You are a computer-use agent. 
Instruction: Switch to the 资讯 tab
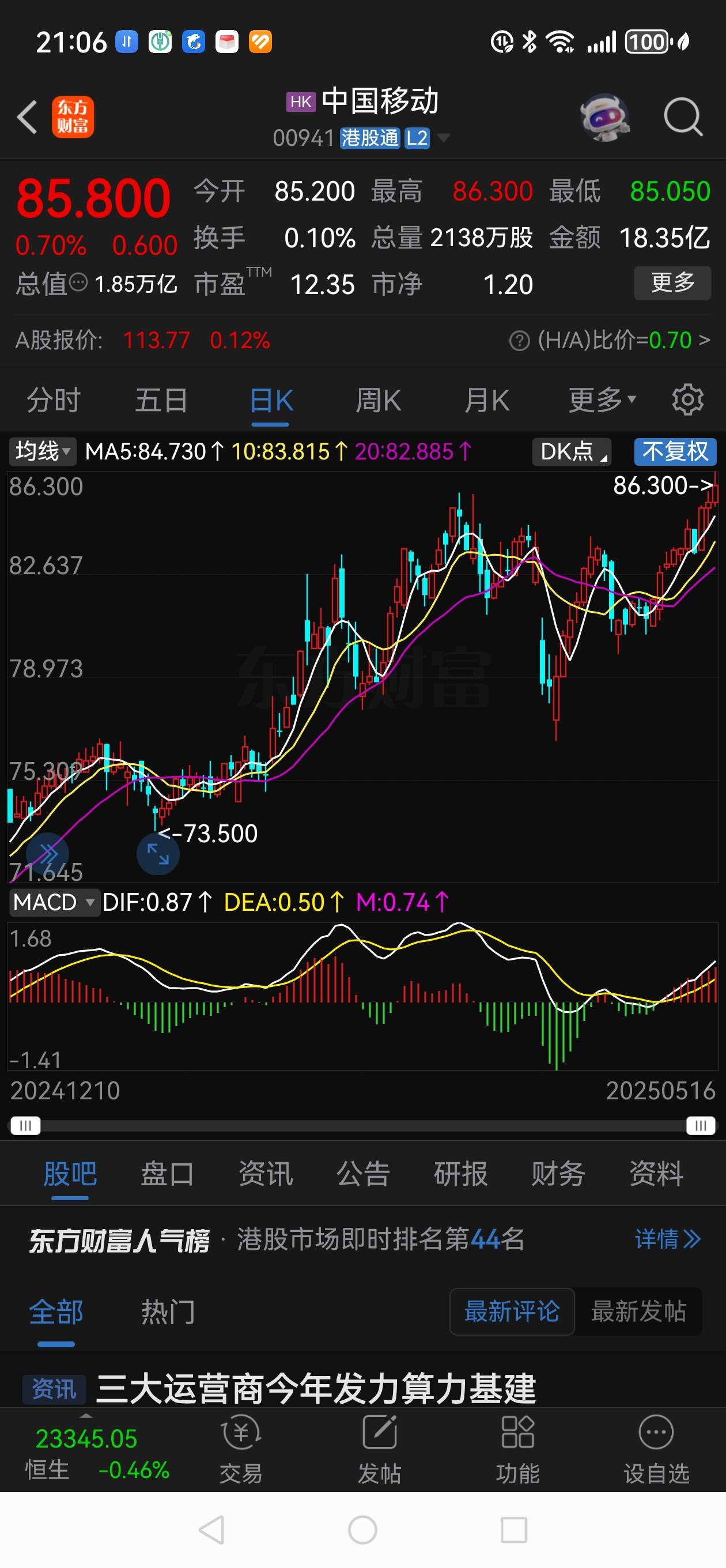click(x=265, y=1173)
